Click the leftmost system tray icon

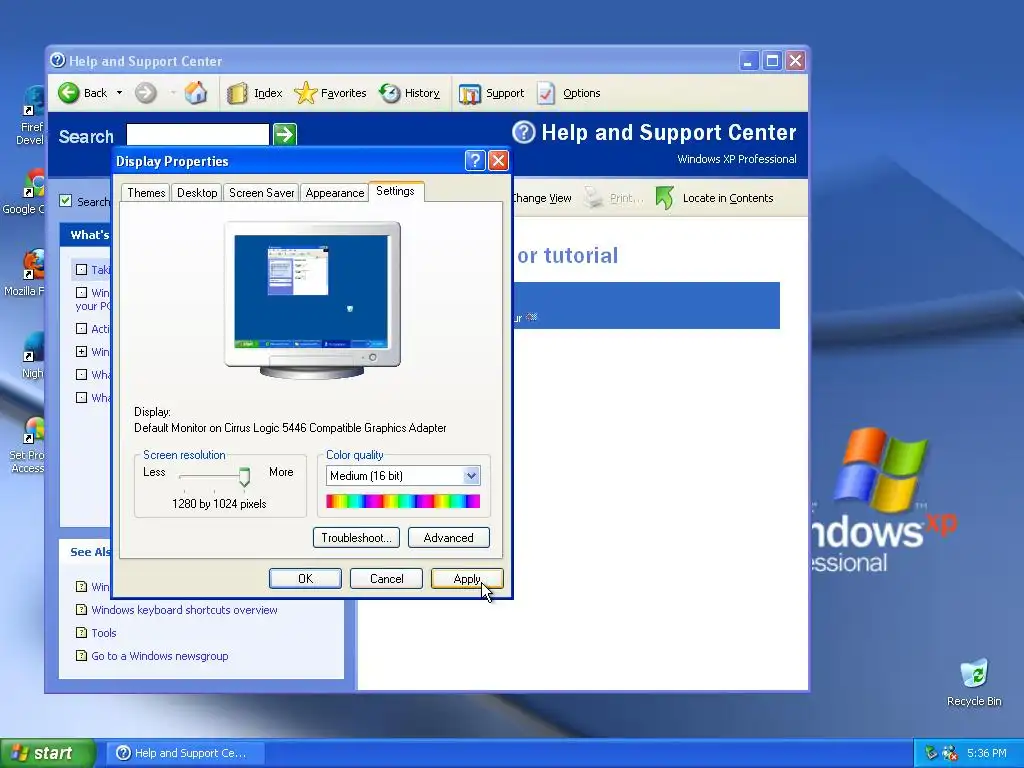point(931,753)
